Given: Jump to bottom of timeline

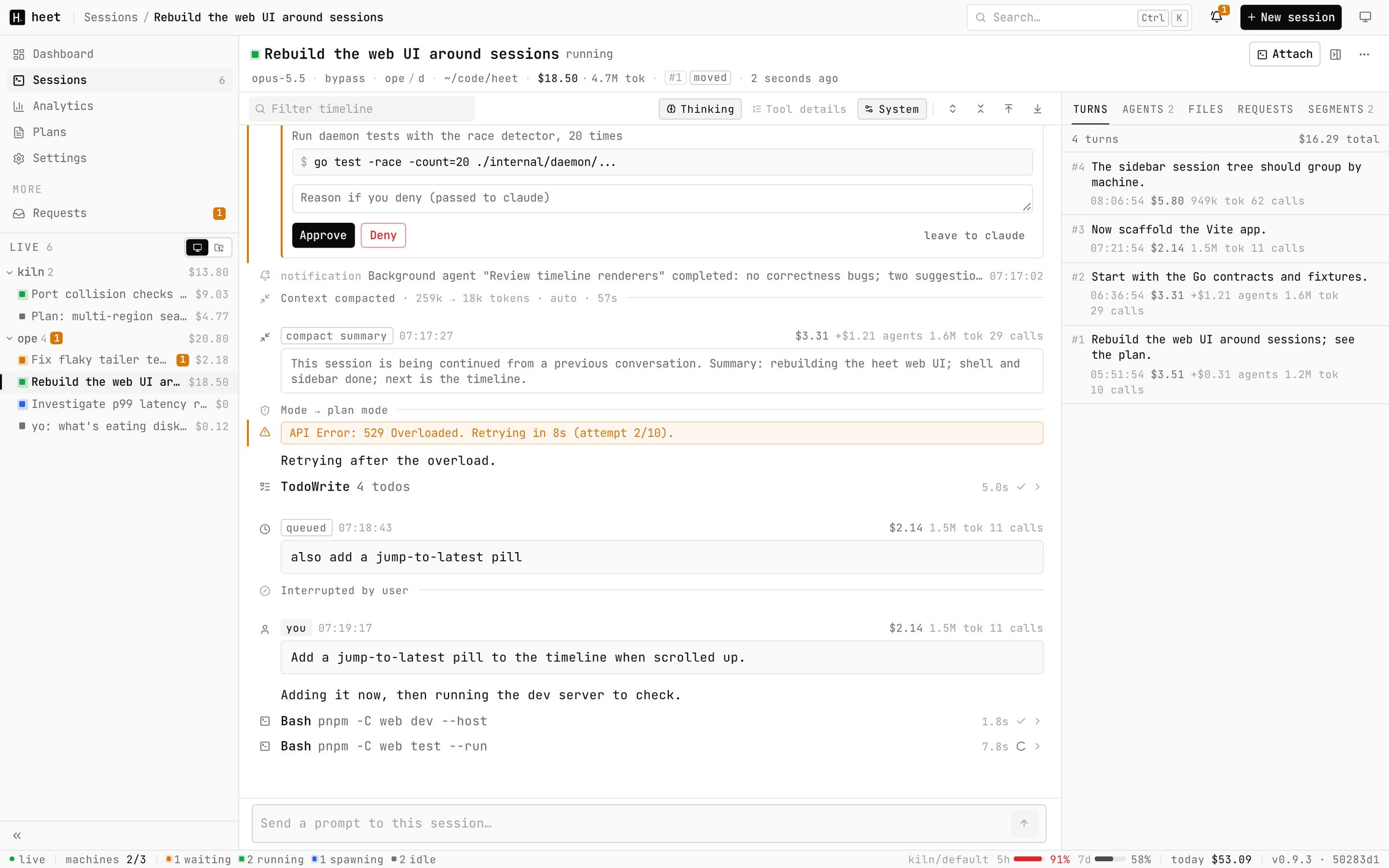Looking at the screenshot, I should click(x=1038, y=109).
